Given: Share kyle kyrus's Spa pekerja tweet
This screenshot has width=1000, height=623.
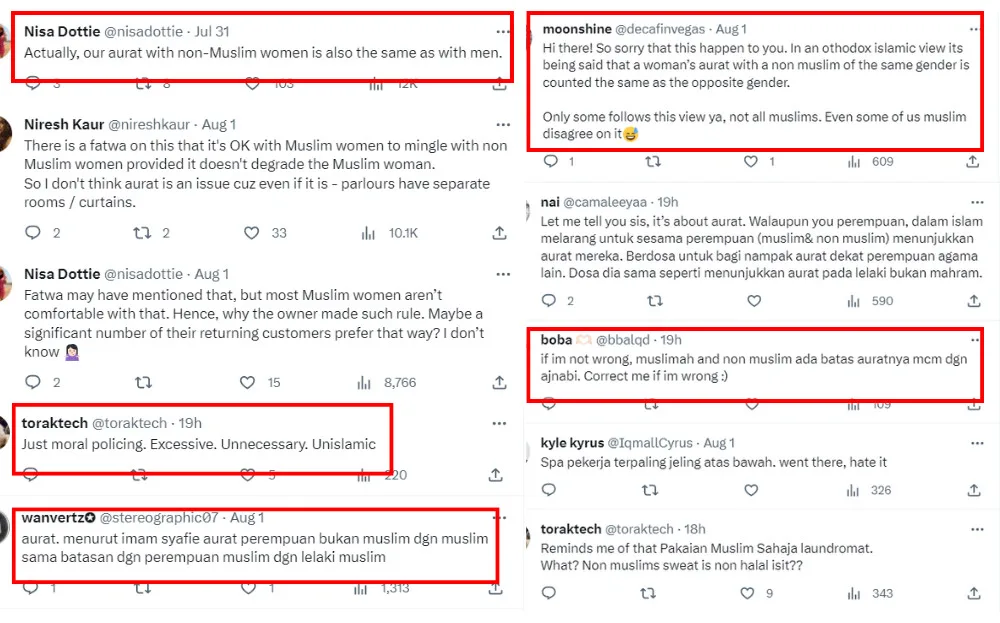Looking at the screenshot, I should tap(974, 490).
